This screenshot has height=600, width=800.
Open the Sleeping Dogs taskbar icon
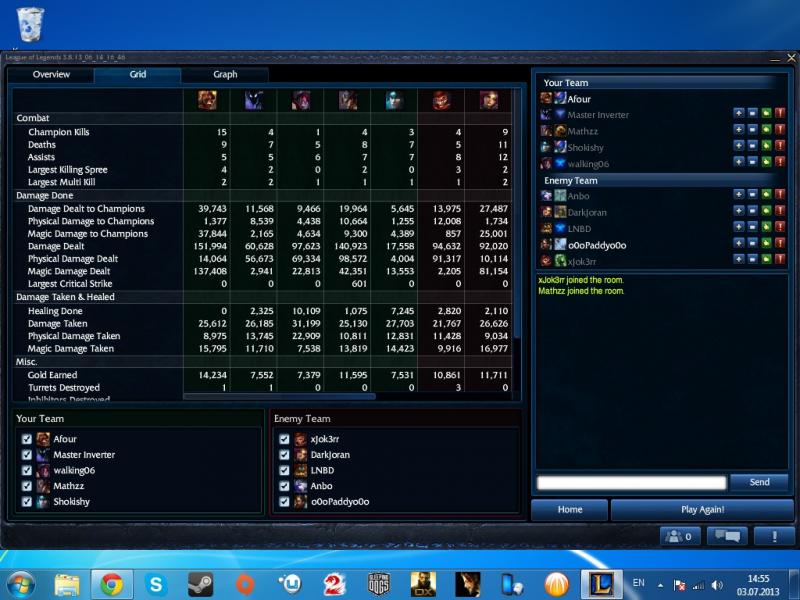pyautogui.click(x=379, y=584)
